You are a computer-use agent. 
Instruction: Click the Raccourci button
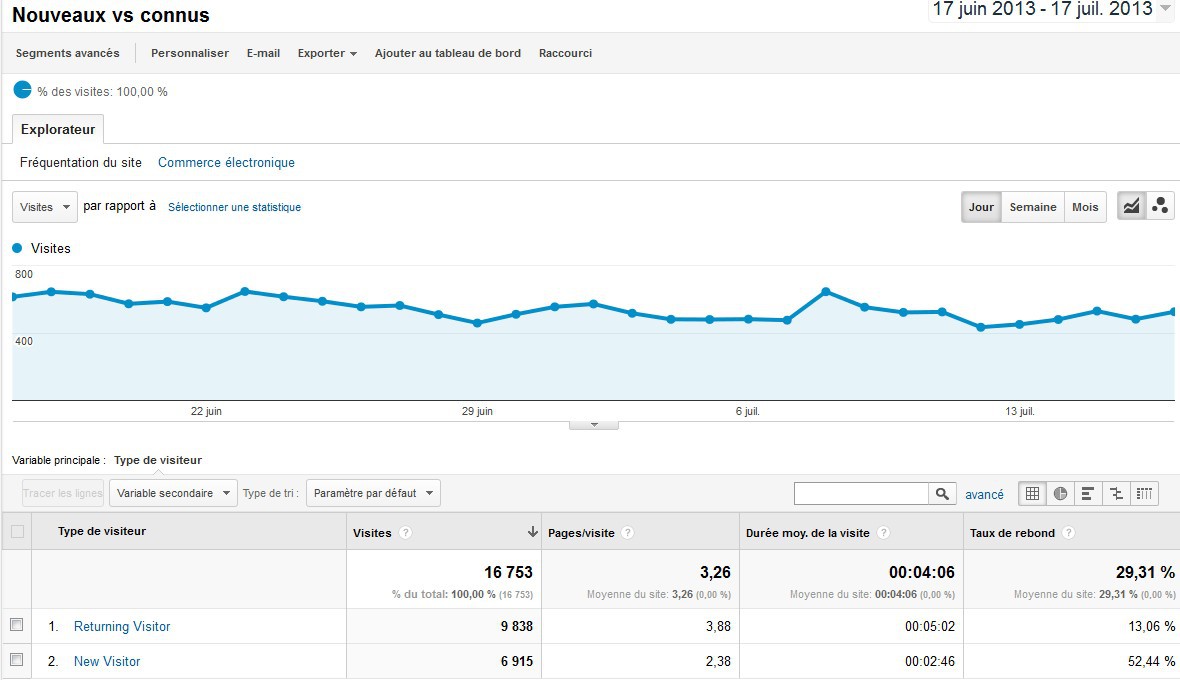coord(565,53)
